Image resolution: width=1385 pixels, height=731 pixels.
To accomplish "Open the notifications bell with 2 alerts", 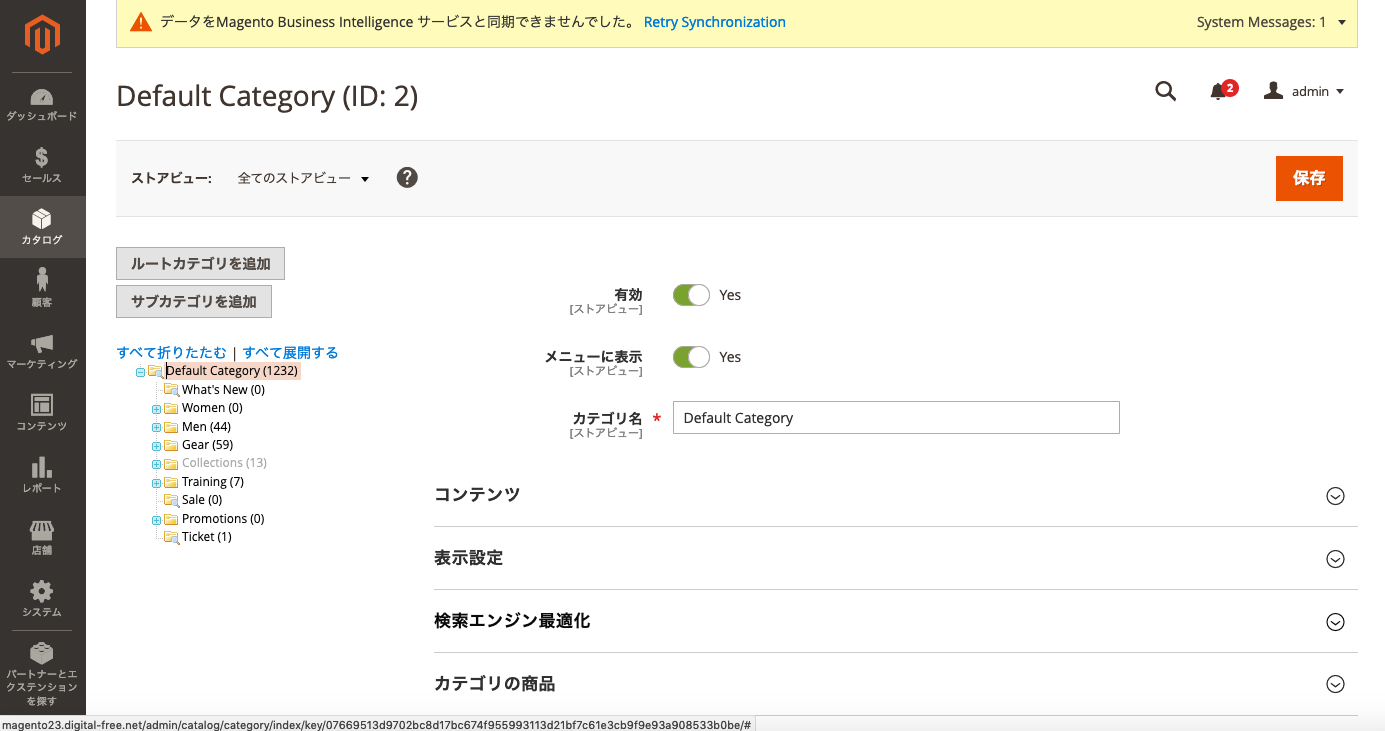I will 1219,91.
